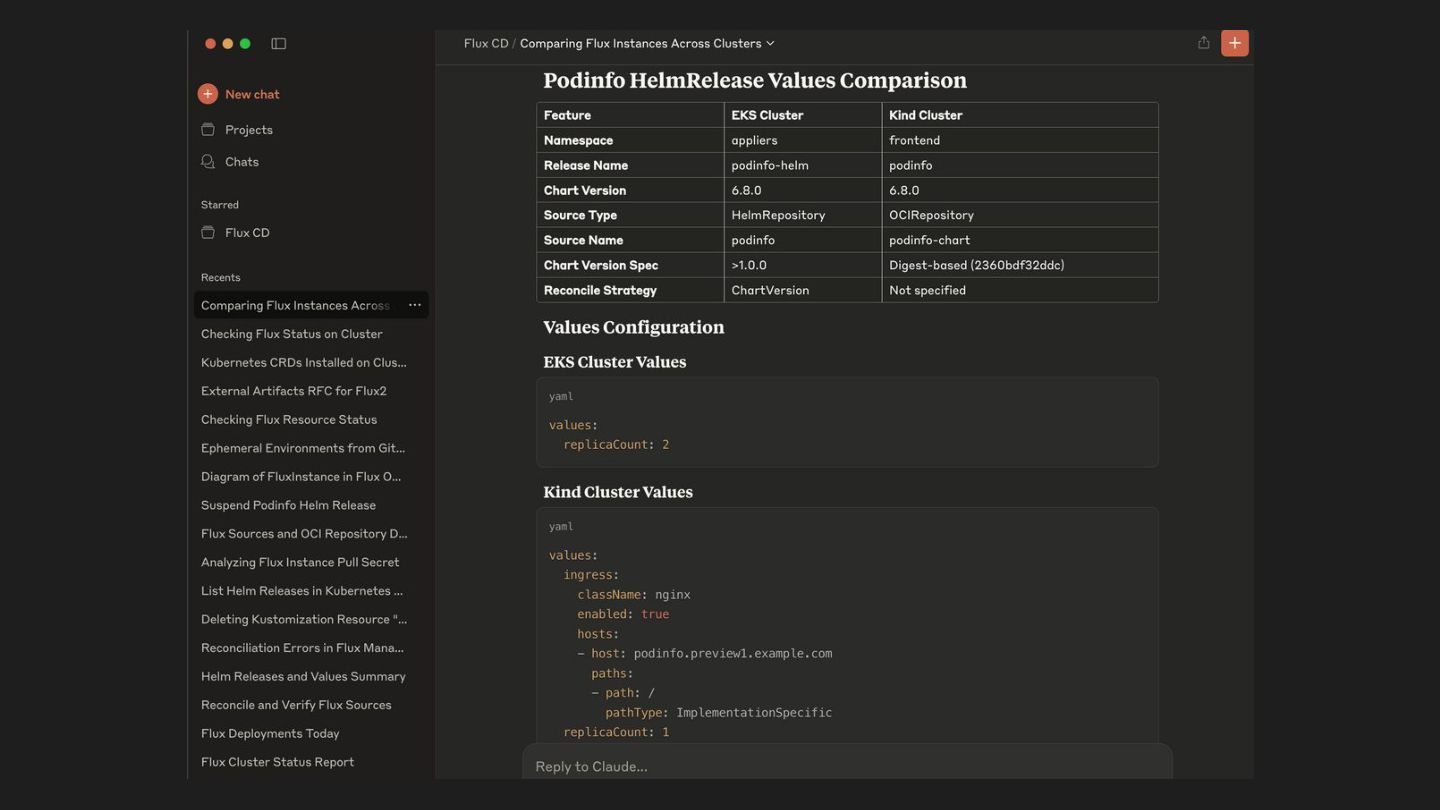Viewport: 1440px width, 810px height.
Task: Click the share icon in header
Action: (1203, 43)
